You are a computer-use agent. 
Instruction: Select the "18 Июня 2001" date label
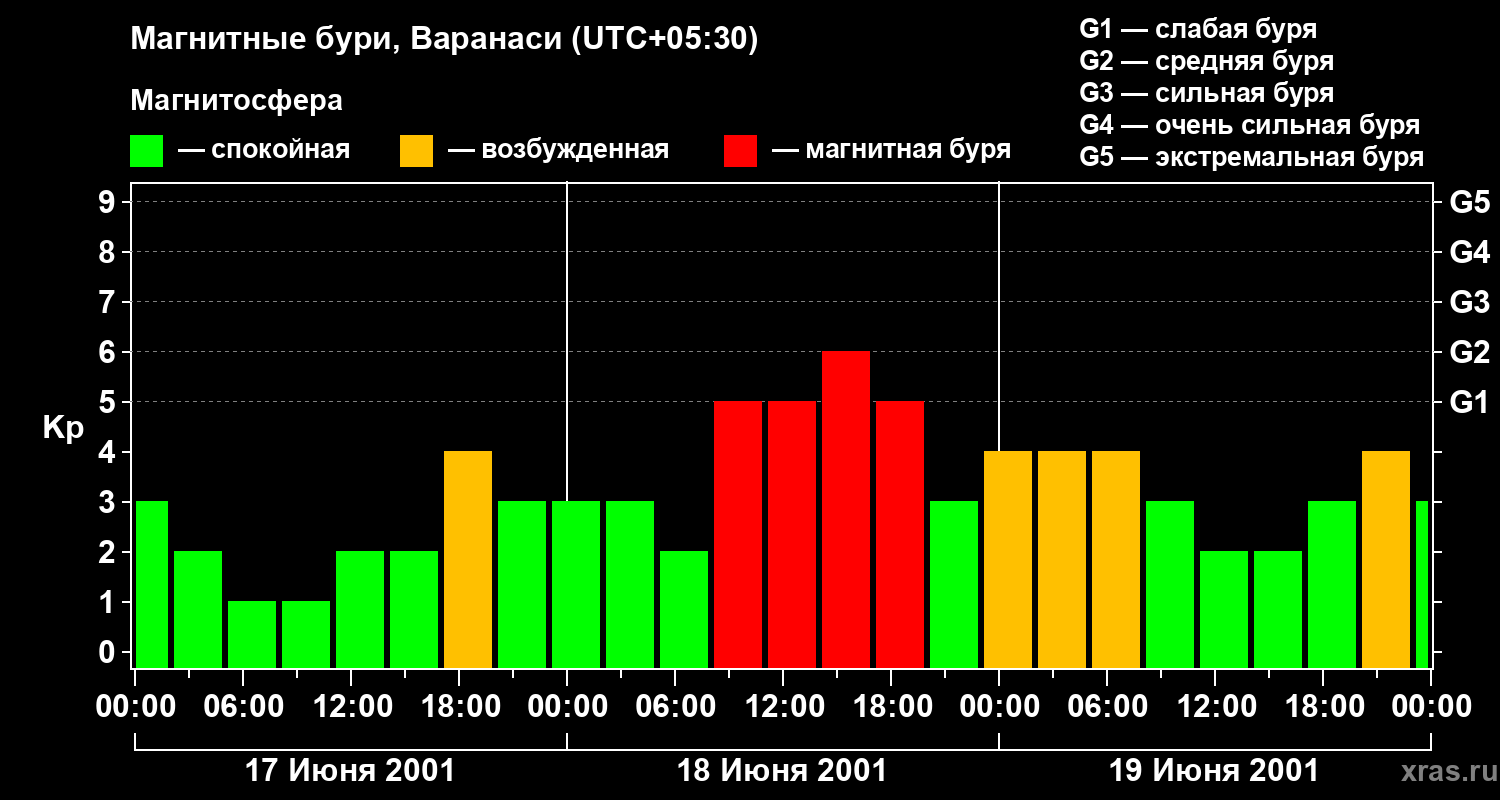click(x=782, y=771)
